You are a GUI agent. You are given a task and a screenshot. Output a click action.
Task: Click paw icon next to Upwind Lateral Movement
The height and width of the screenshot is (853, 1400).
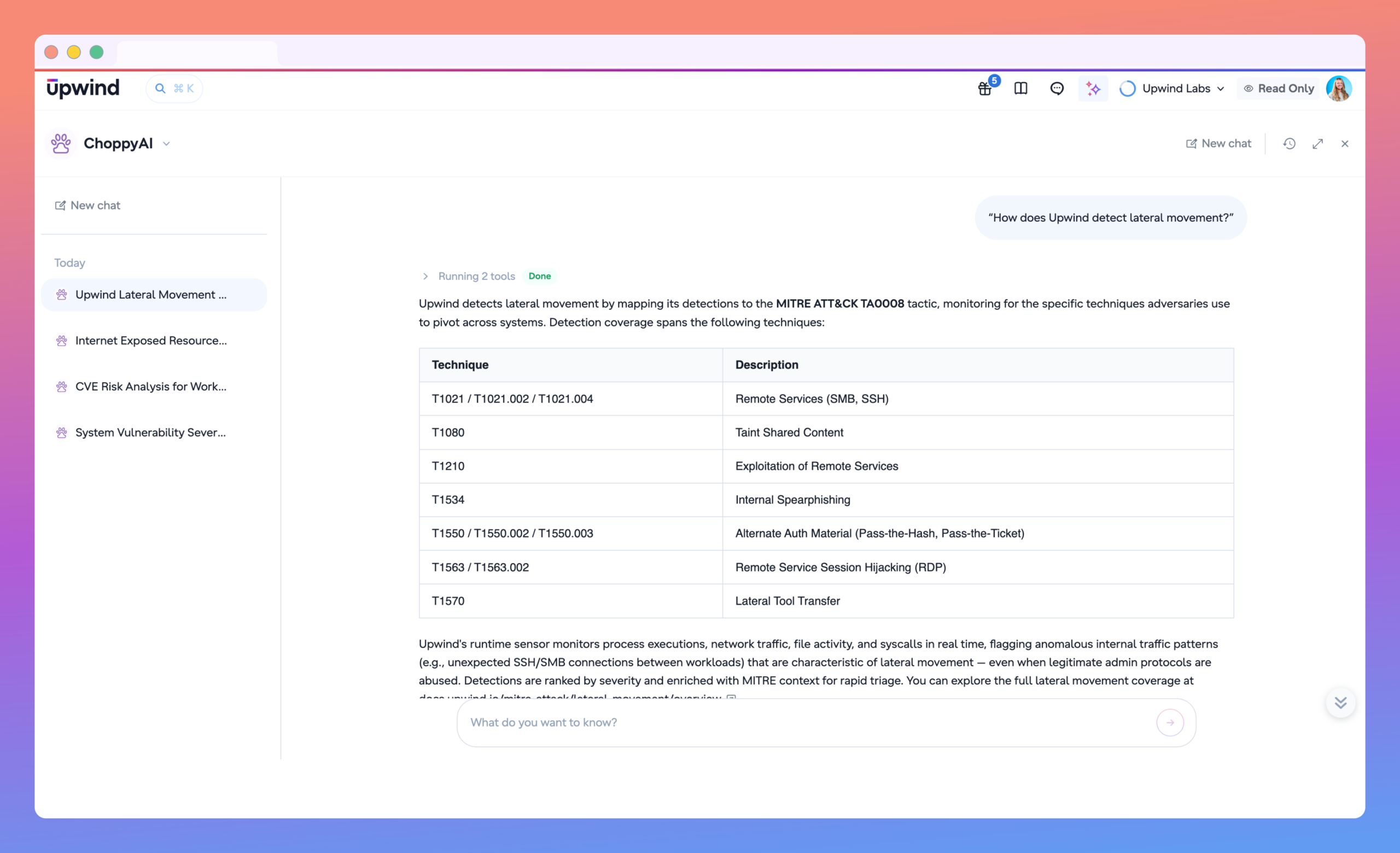(61, 295)
